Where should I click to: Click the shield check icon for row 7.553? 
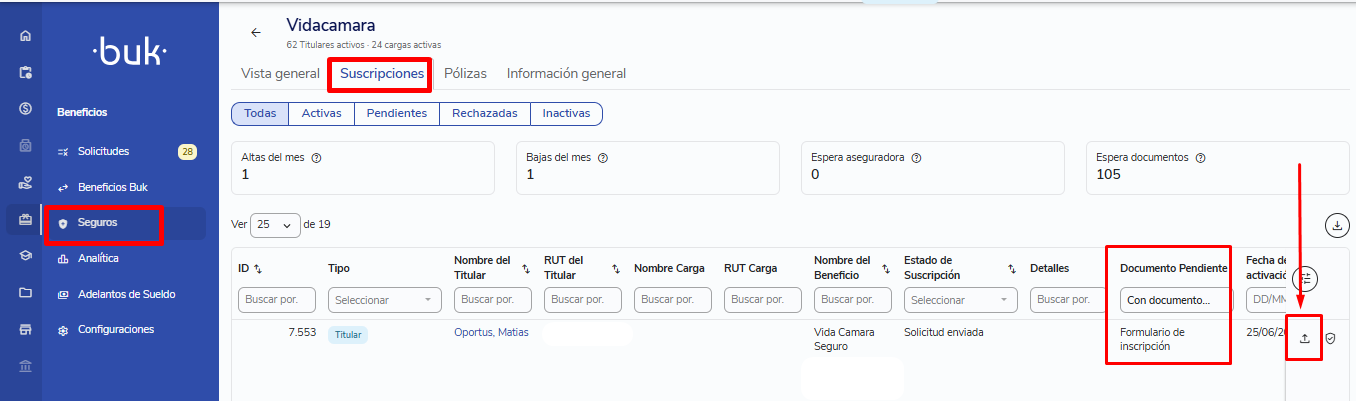tap(1330, 338)
